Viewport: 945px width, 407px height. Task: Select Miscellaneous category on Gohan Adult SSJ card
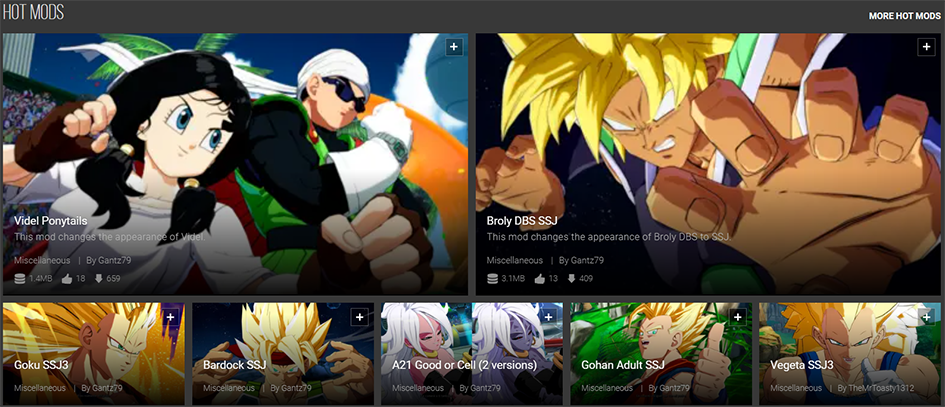tap(608, 388)
